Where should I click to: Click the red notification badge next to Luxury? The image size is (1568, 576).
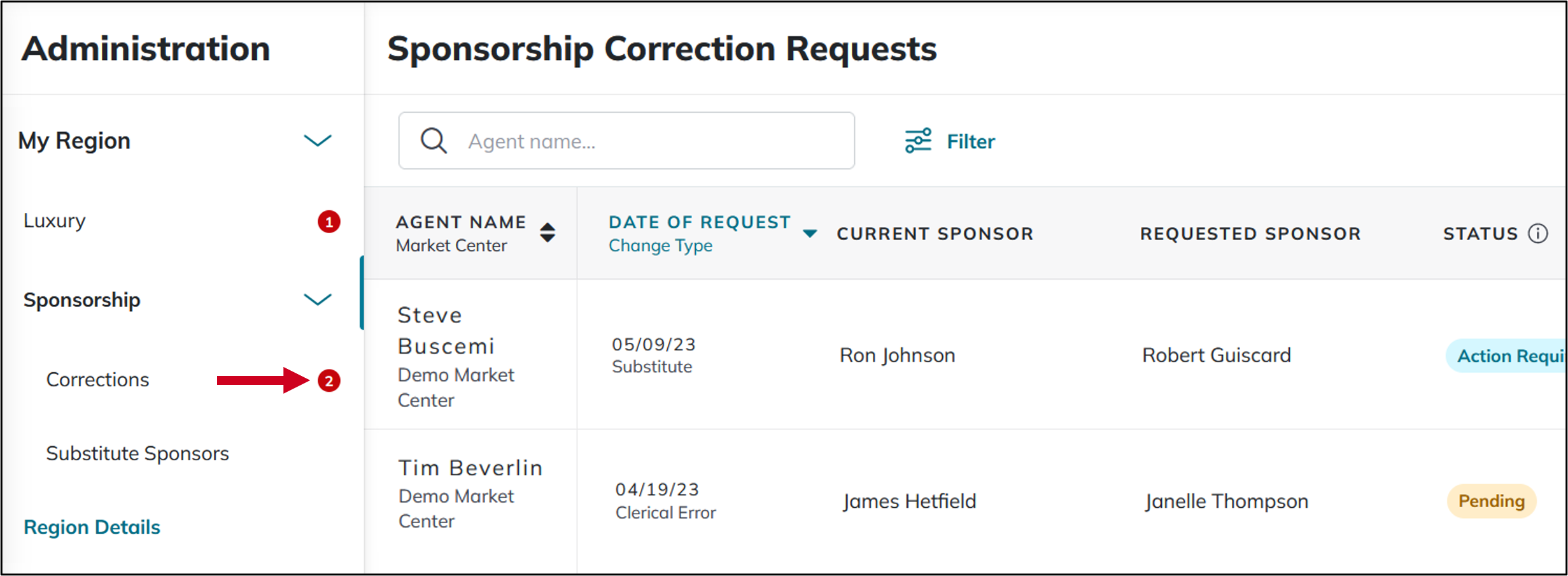tap(328, 221)
